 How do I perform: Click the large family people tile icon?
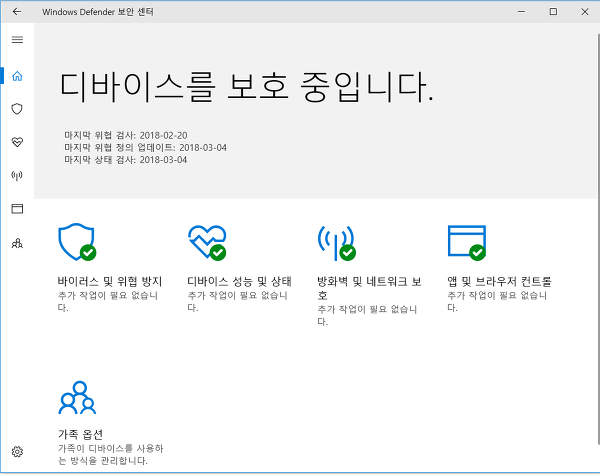point(77,397)
